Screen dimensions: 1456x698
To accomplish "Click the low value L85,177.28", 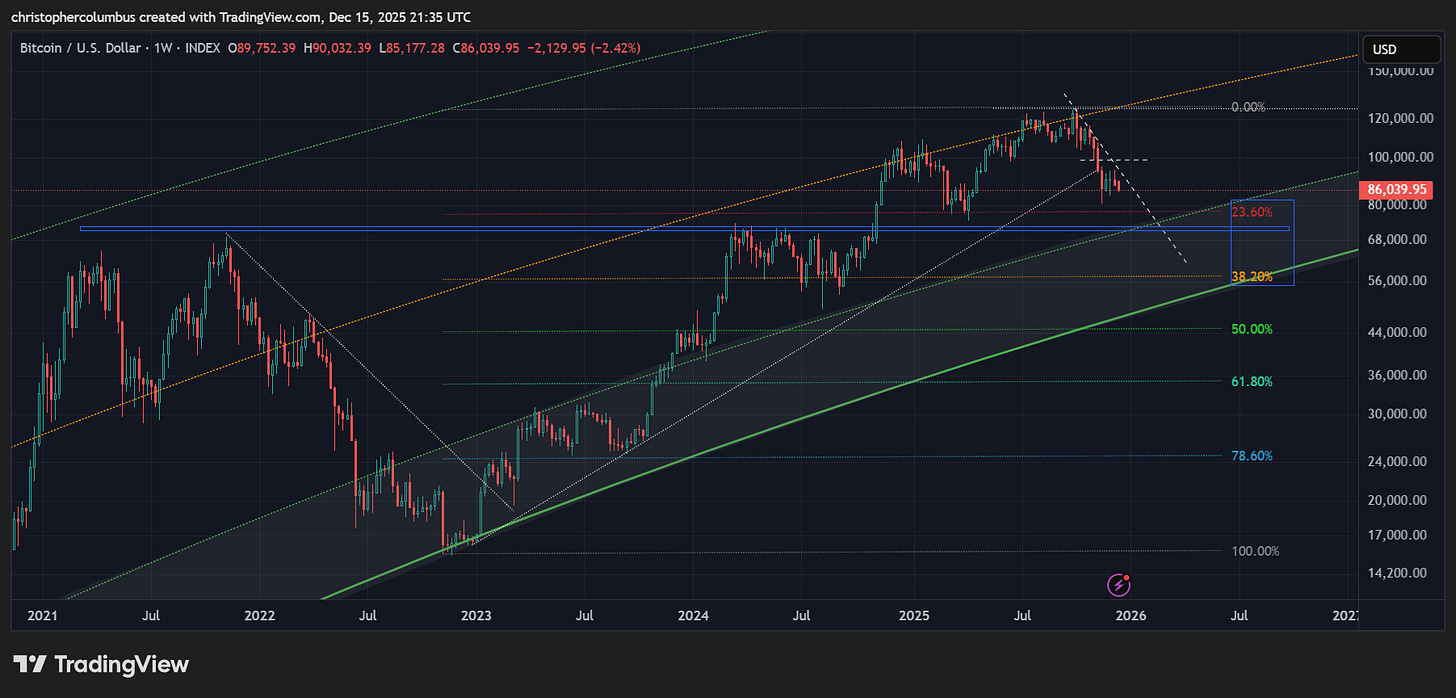I will tap(411, 48).
